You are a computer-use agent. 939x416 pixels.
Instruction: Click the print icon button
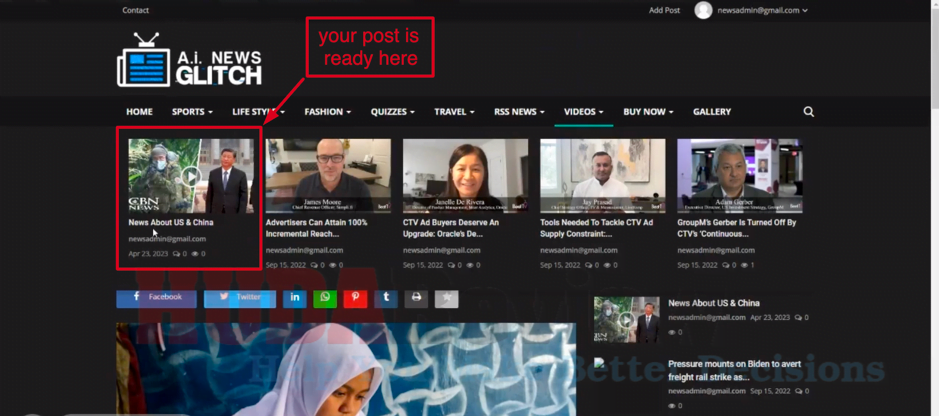pyautogui.click(x=416, y=299)
